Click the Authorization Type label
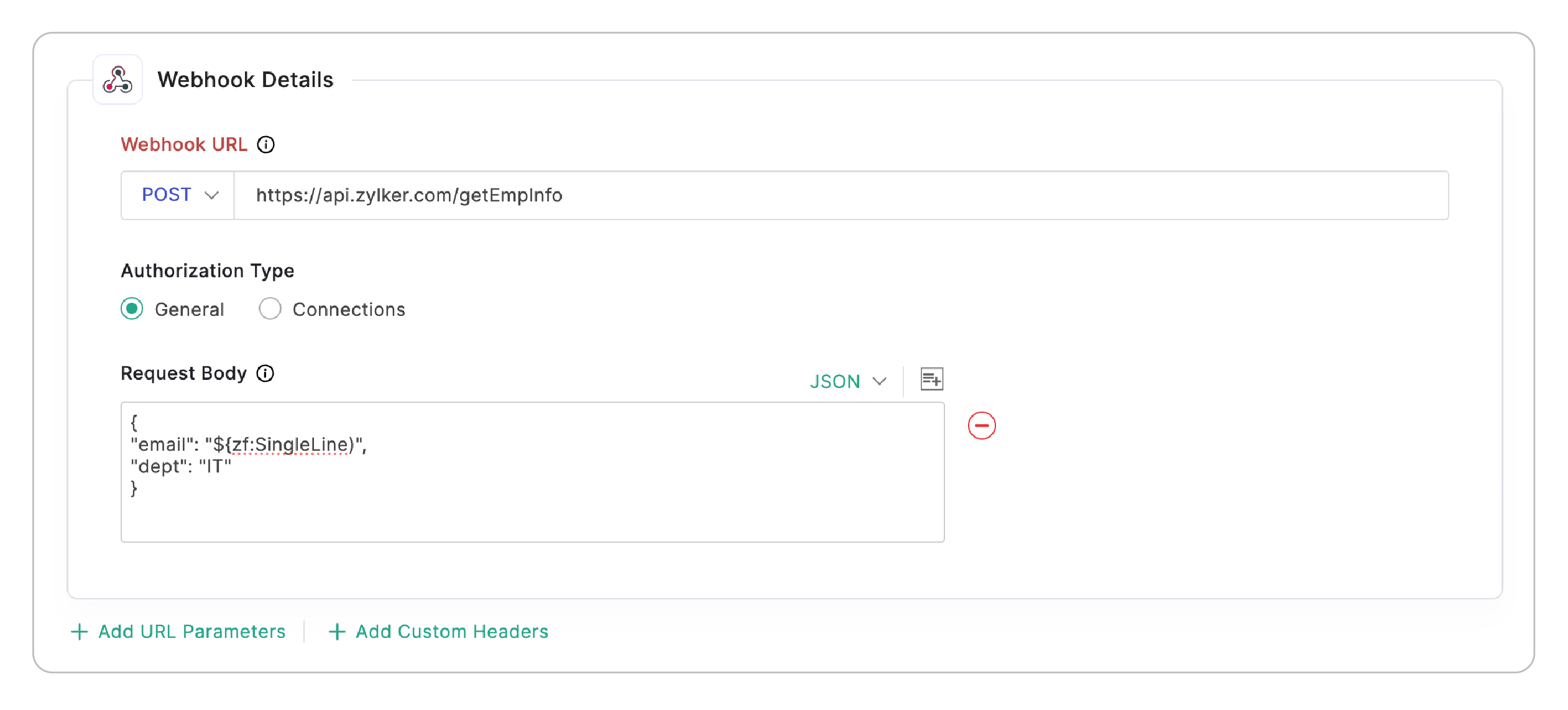Image resolution: width=1568 pixels, height=710 pixels. [208, 270]
